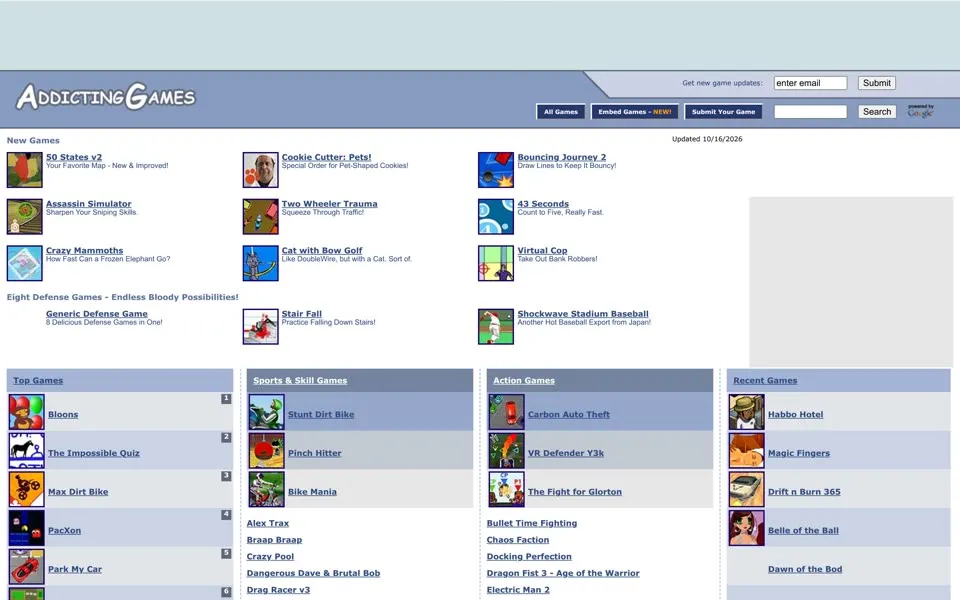Image resolution: width=960 pixels, height=600 pixels.
Task: Open Dragon Fist 3 - Age of the Warrior
Action: tap(563, 573)
